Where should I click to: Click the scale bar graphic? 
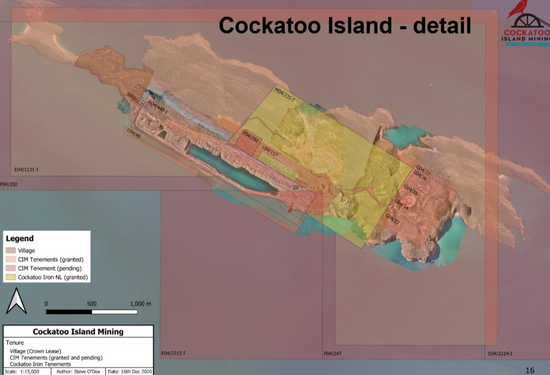(x=92, y=312)
